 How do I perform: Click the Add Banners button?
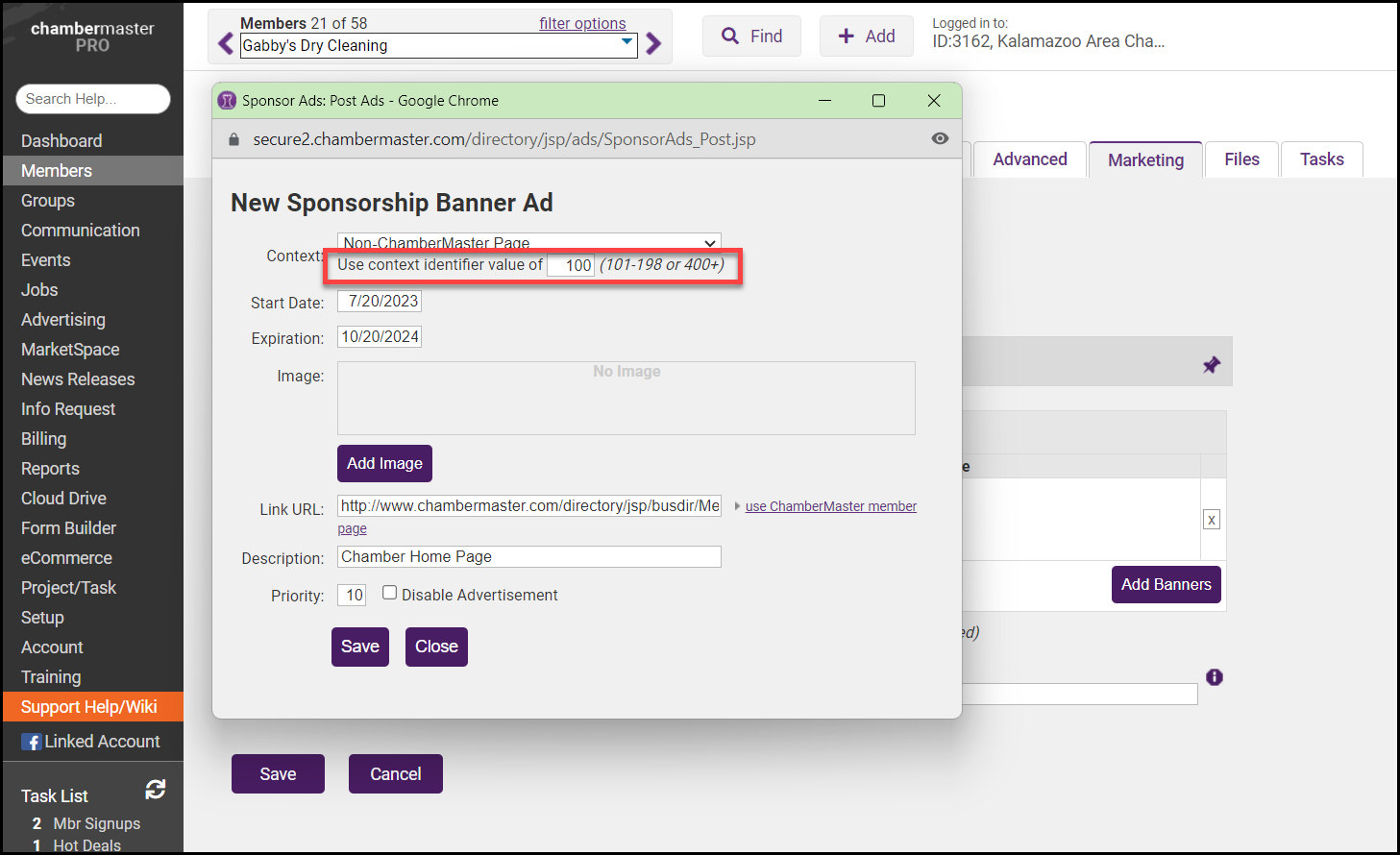pos(1166,584)
